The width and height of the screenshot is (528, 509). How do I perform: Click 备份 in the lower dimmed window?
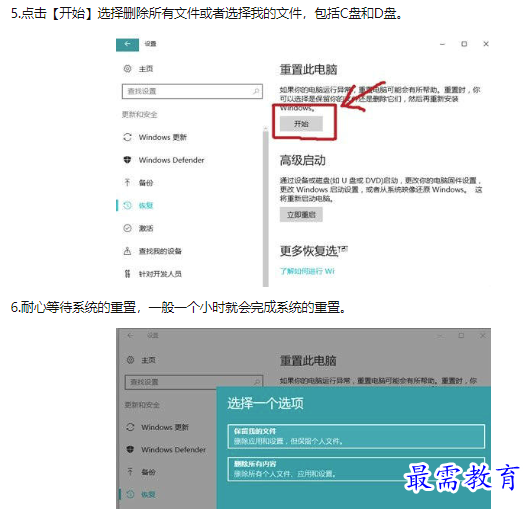(x=148, y=472)
